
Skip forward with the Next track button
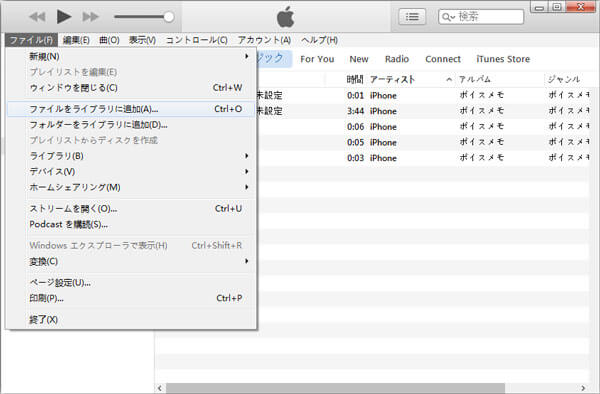pyautogui.click(x=90, y=17)
